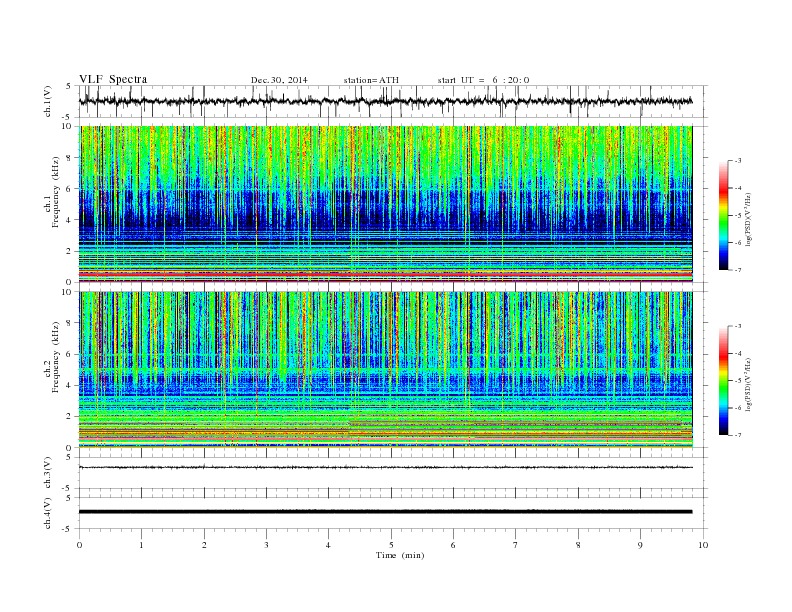Viewport: 792px width, 612px height.
Task: Select the "start UT = 6 : 20: 0" text
Action: [483, 80]
